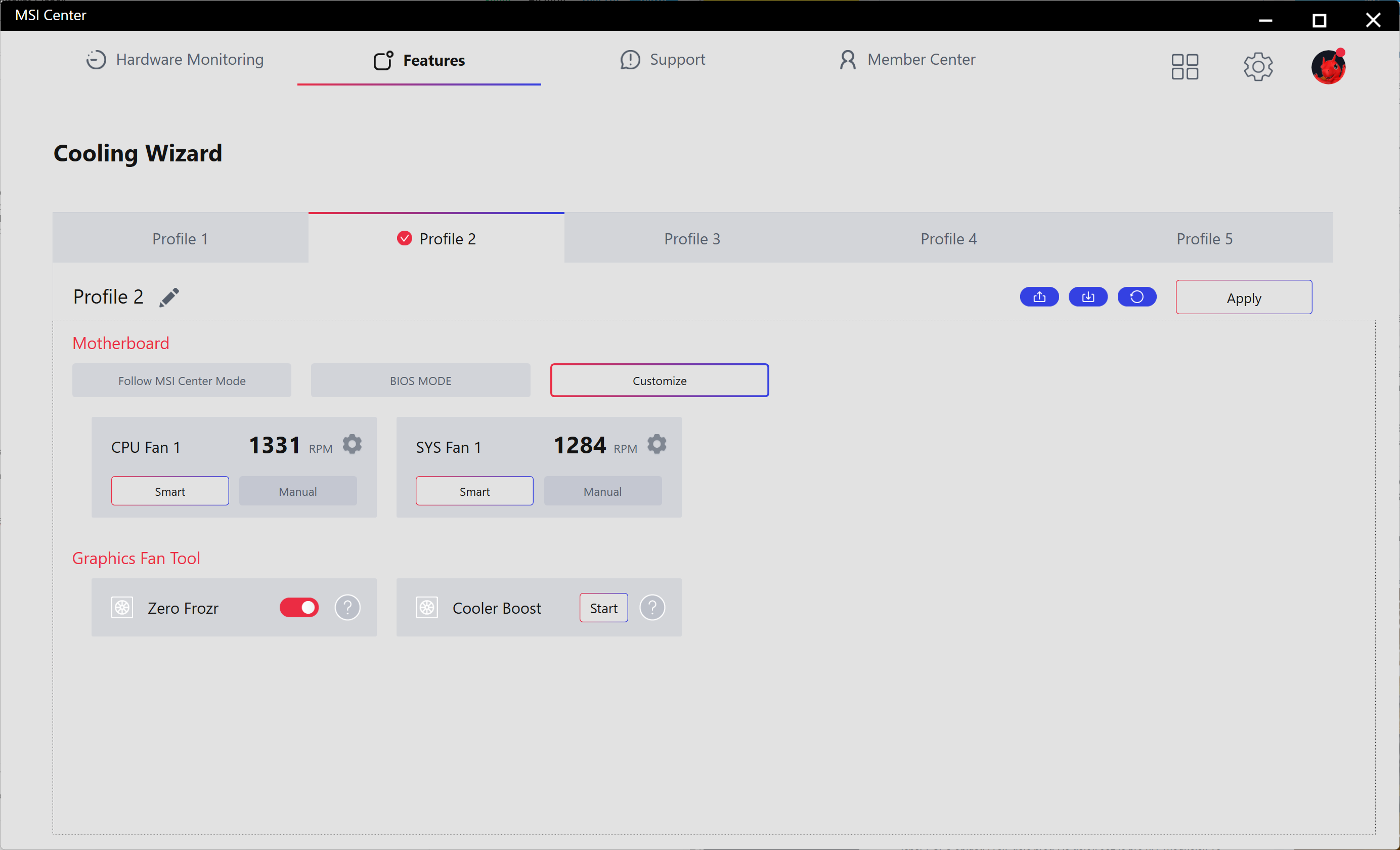Viewport: 1400px width, 850px height.
Task: Click the blue export profile icon button
Action: [x=1039, y=297]
